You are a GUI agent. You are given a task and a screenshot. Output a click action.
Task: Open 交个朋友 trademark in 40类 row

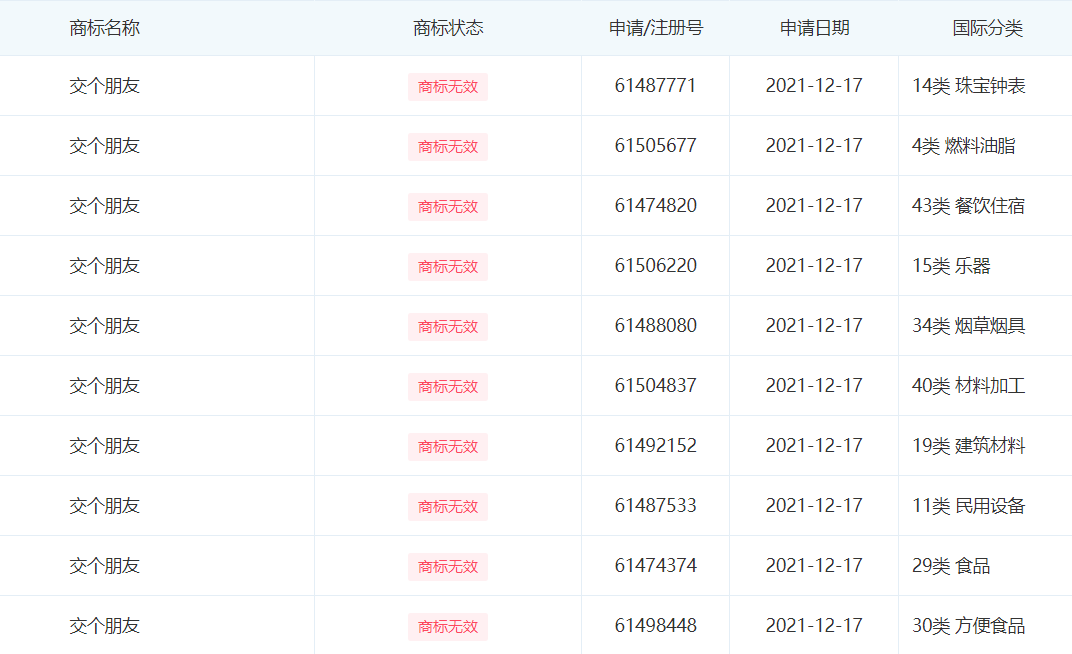[x=105, y=385]
